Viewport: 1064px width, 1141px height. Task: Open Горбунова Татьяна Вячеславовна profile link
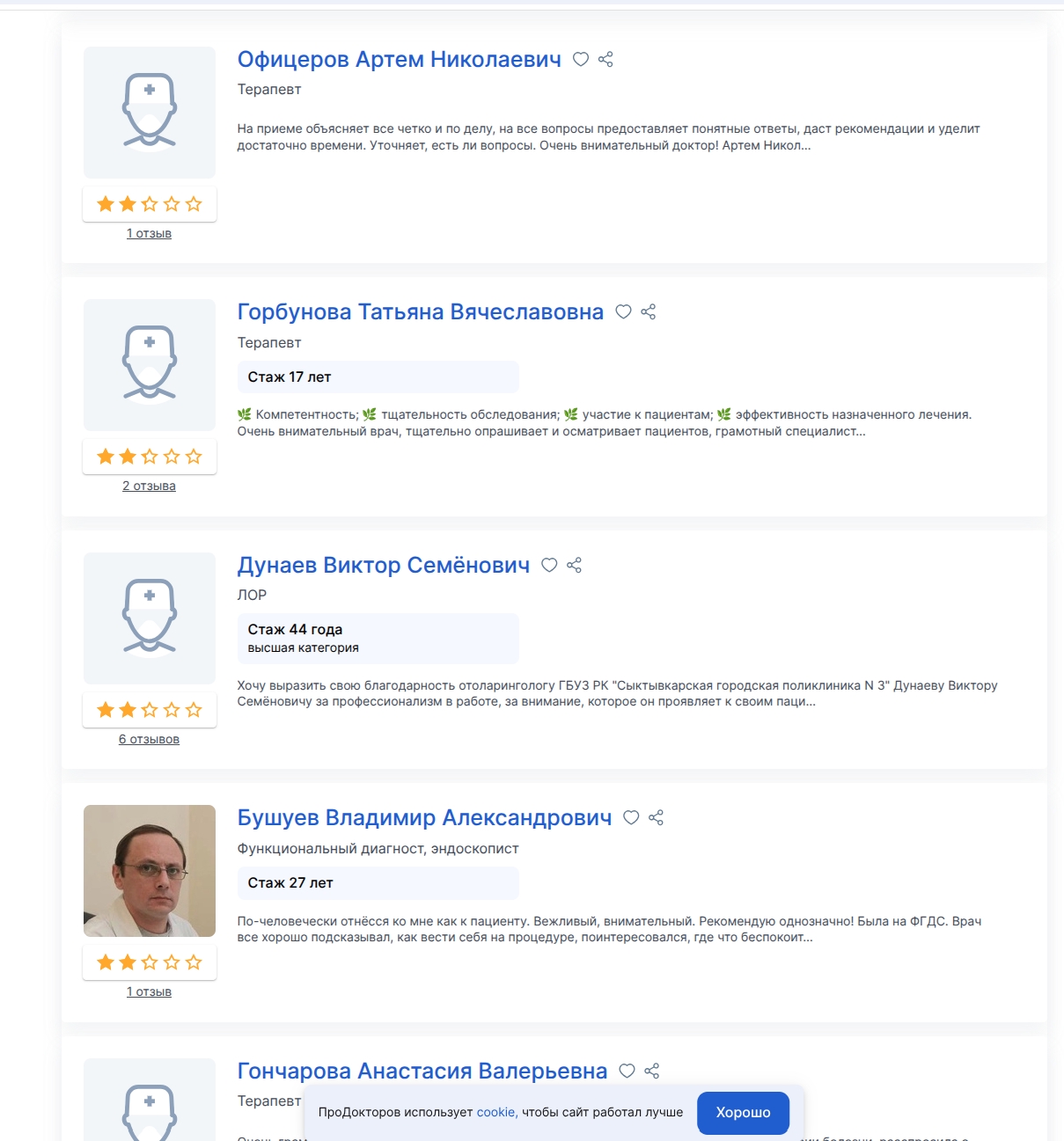[x=420, y=312]
